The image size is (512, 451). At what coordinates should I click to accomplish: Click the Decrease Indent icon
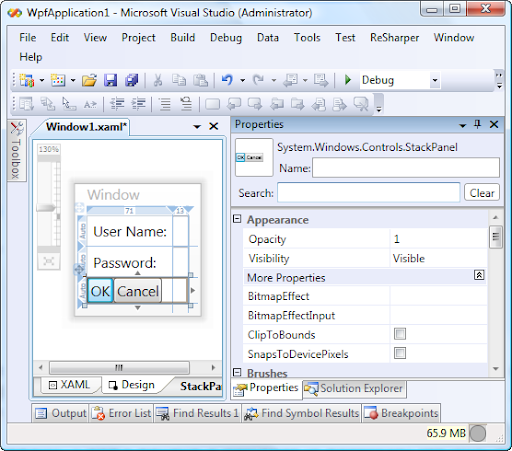117,104
